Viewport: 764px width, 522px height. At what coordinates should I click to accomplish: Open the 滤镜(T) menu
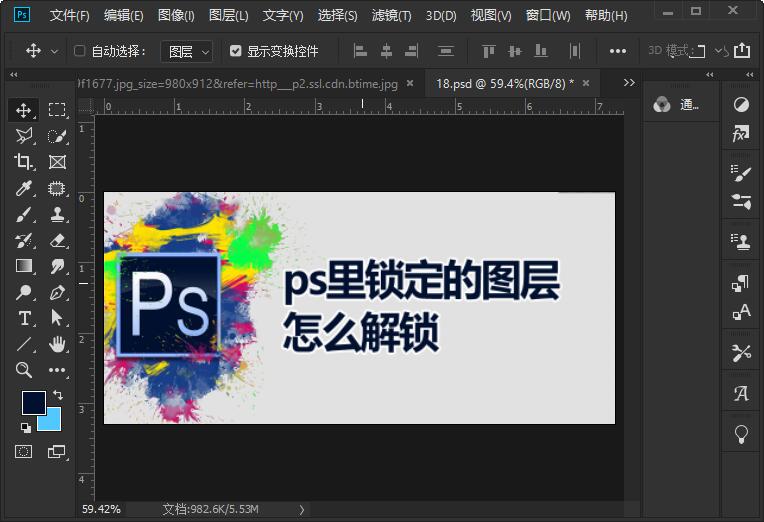pyautogui.click(x=392, y=16)
